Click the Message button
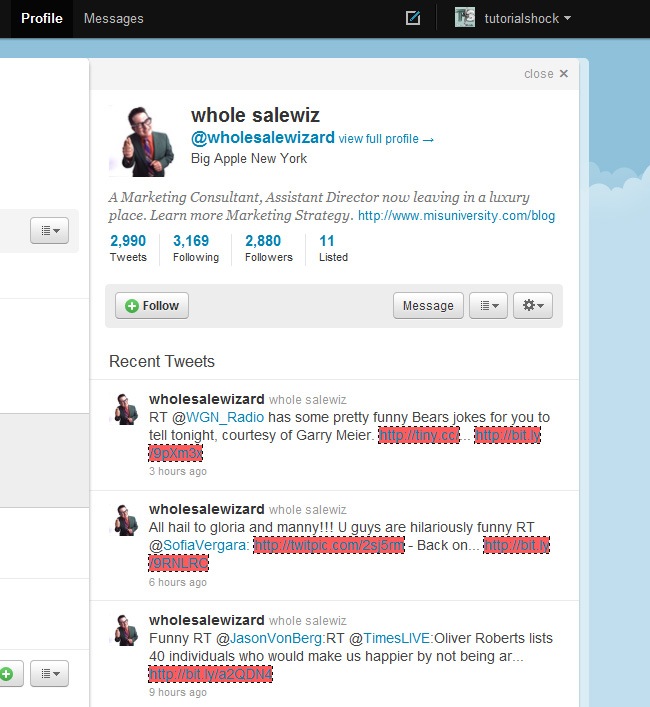650x707 pixels. point(428,306)
